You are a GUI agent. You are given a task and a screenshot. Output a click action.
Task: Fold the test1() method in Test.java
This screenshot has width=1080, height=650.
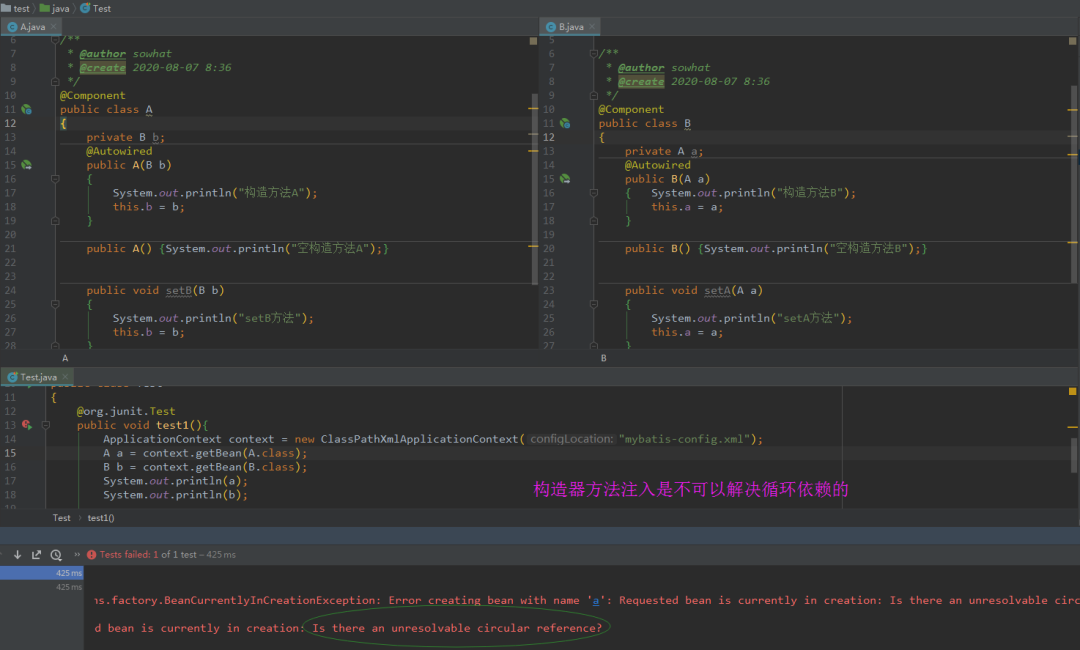[45, 425]
